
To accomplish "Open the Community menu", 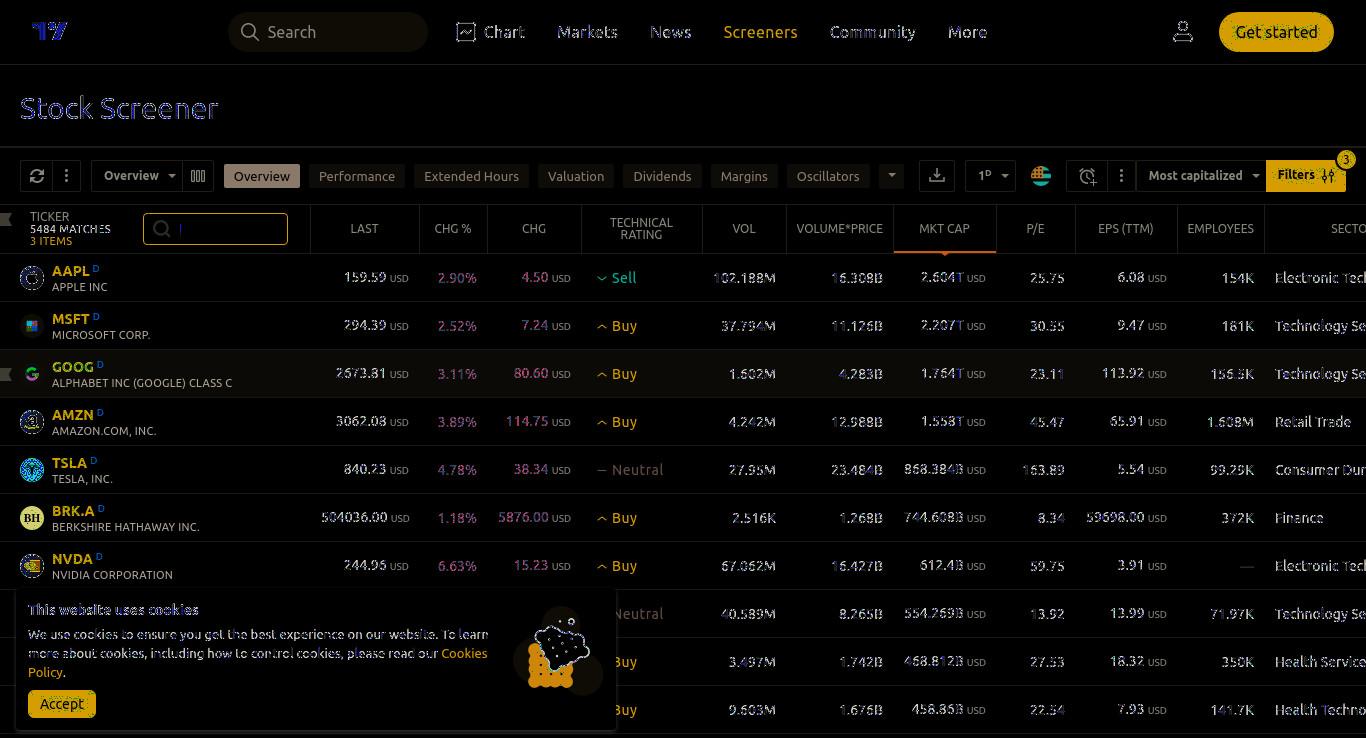I will (x=872, y=32).
